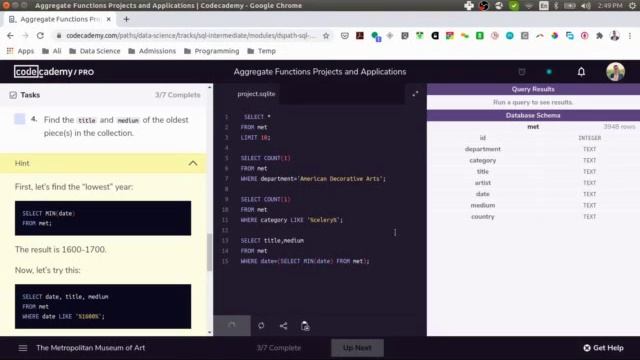
Task: Click the 'country' schema column
Action: coord(482,217)
